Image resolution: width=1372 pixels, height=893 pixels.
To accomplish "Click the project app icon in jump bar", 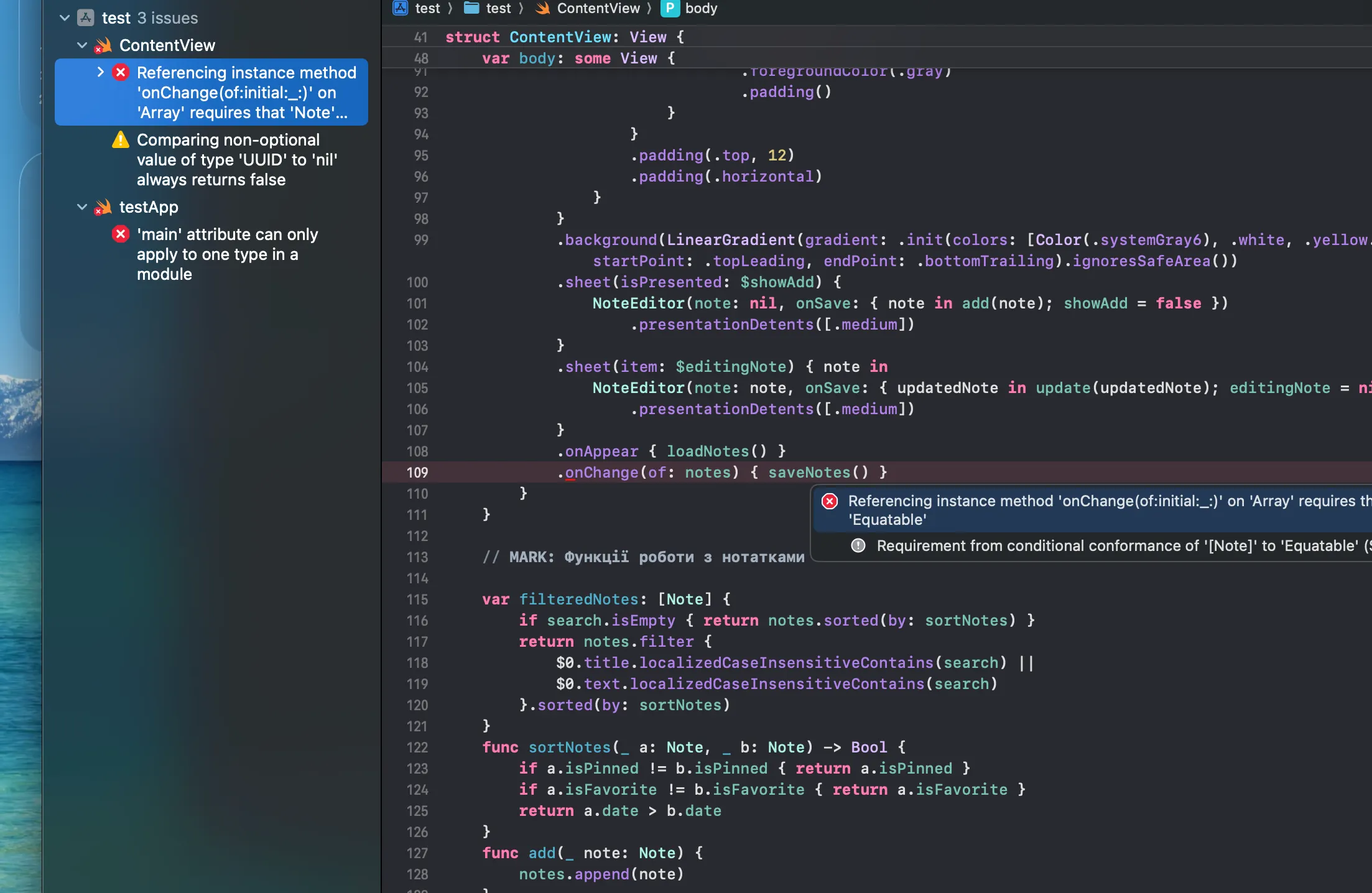I will click(x=401, y=8).
